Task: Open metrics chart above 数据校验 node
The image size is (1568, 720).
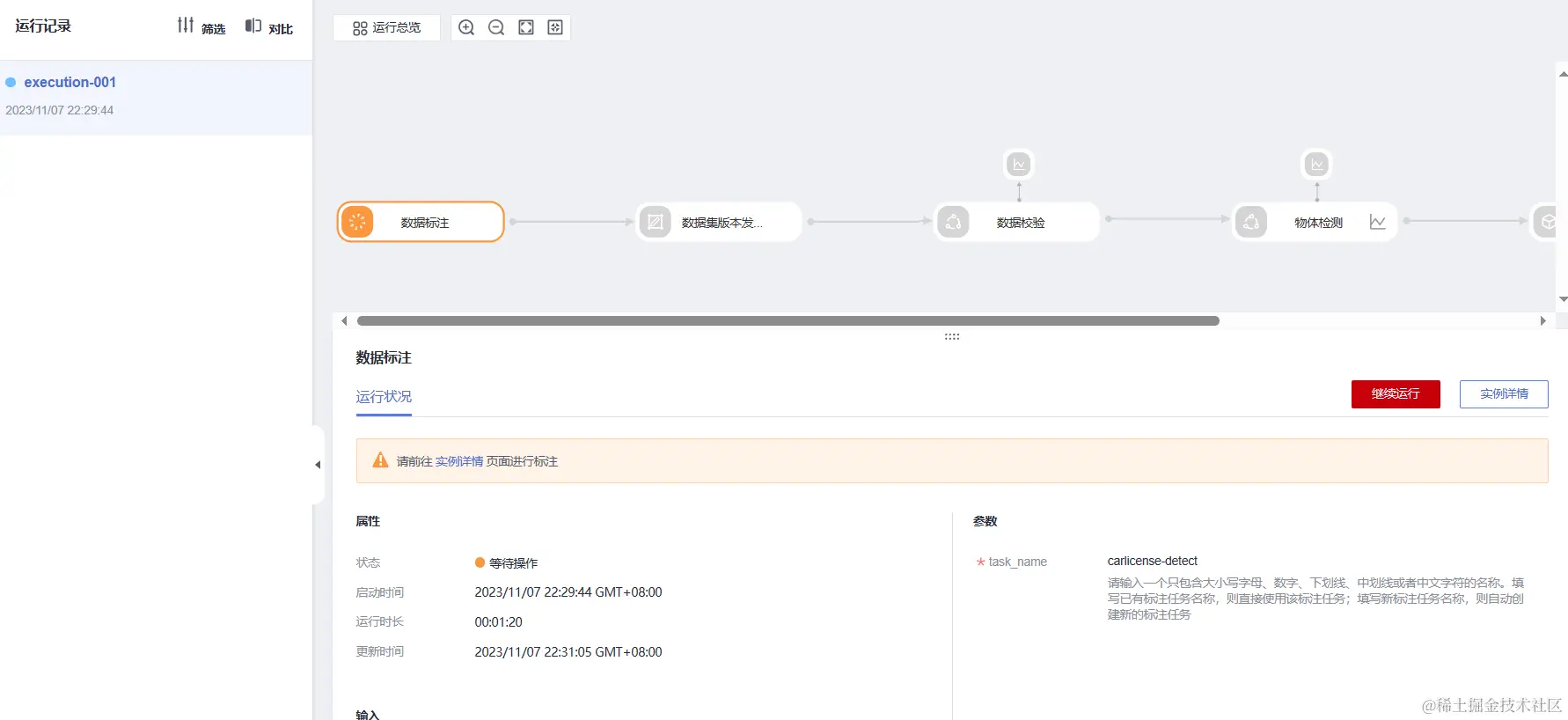Action: [1019, 164]
